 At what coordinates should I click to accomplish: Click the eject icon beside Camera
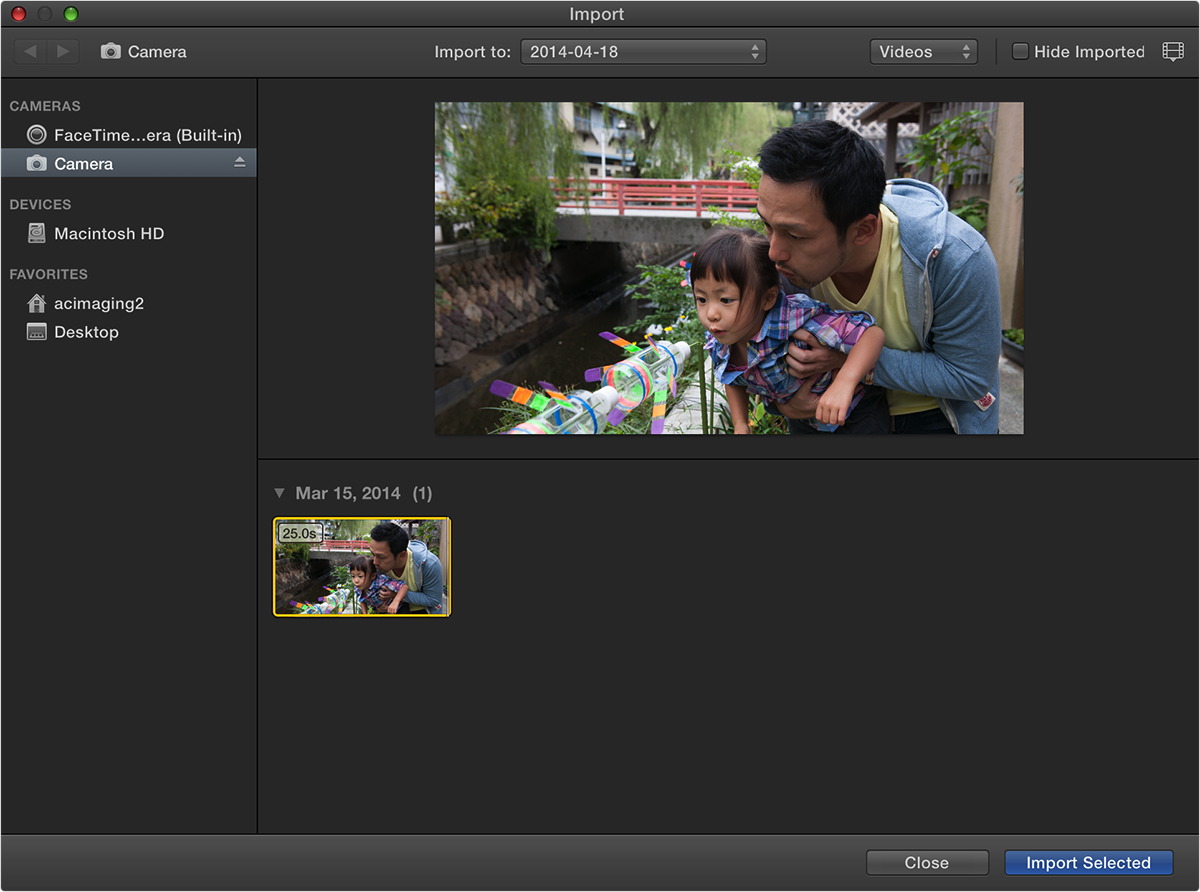[239, 162]
